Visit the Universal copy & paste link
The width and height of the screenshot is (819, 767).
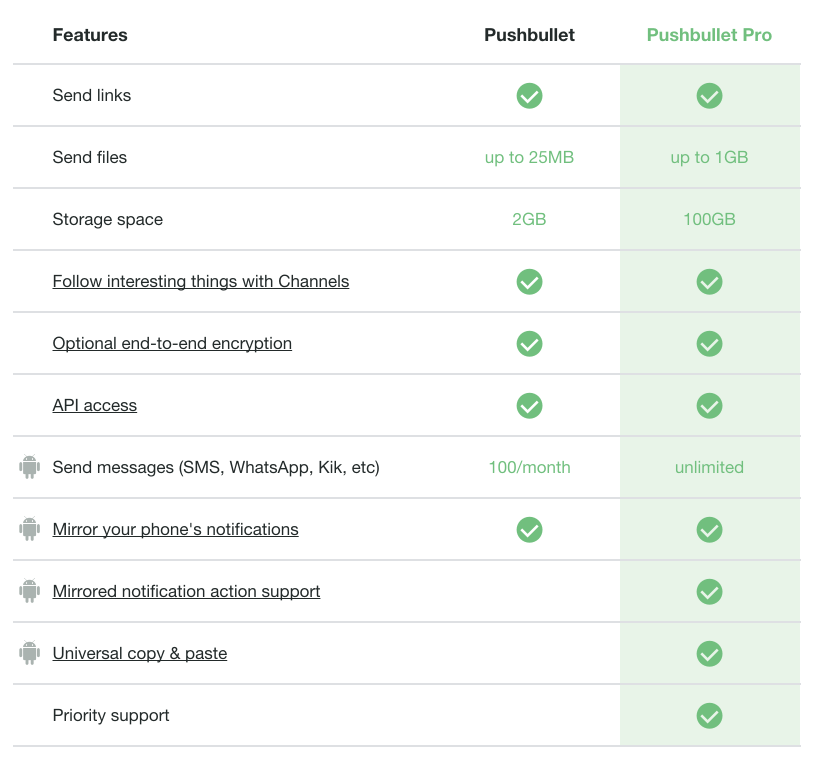pyautogui.click(x=139, y=653)
